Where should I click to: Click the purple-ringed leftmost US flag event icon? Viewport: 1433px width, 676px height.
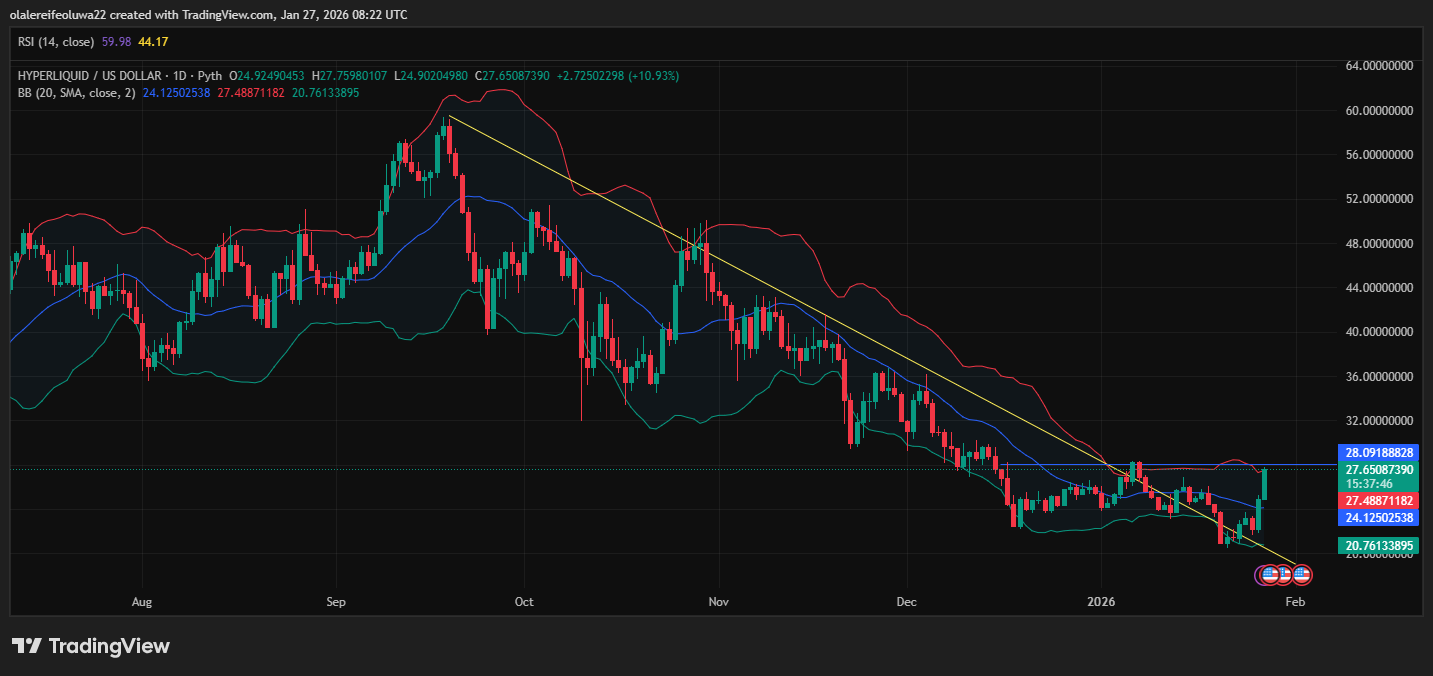pyautogui.click(x=1269, y=575)
